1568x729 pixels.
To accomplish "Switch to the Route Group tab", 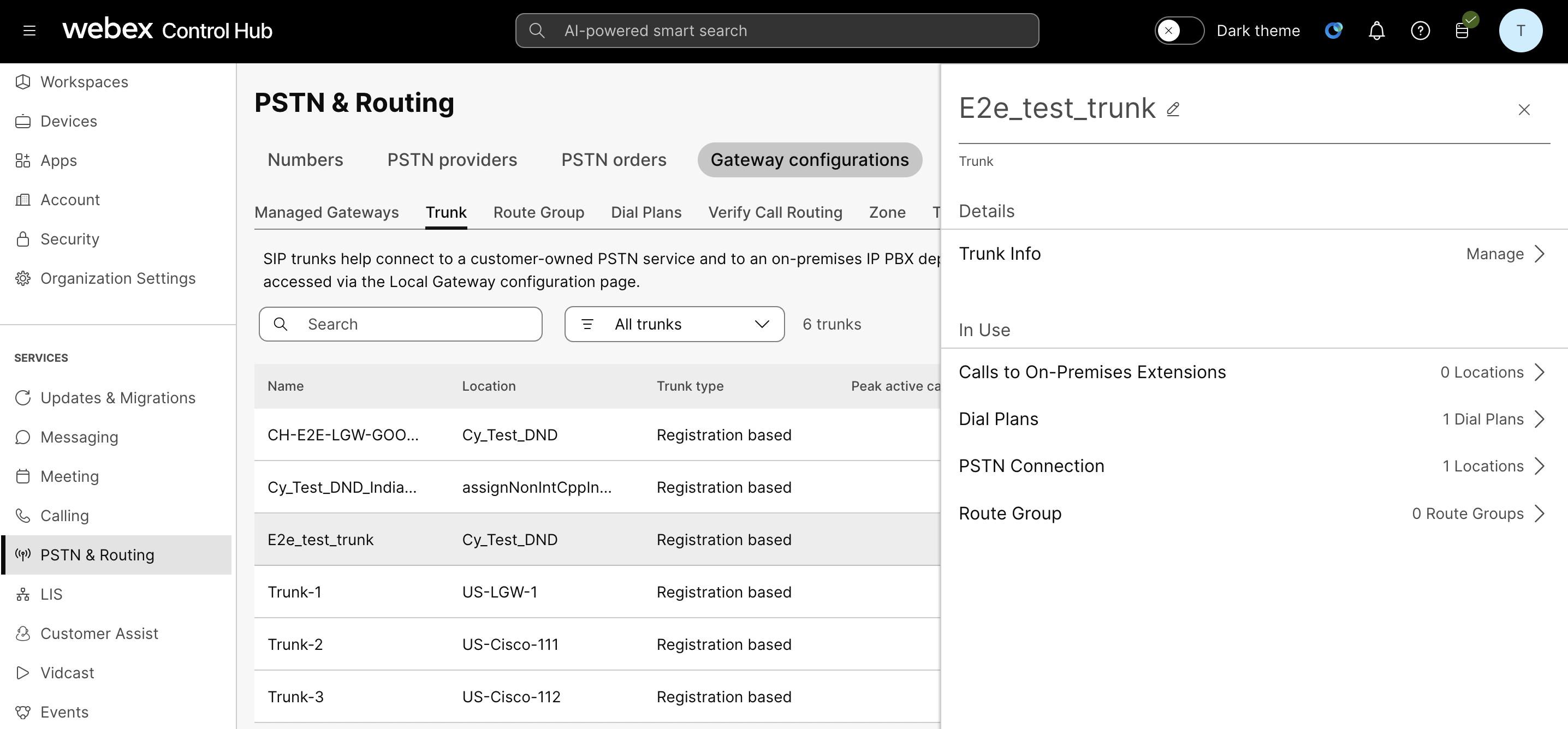I will (538, 212).
